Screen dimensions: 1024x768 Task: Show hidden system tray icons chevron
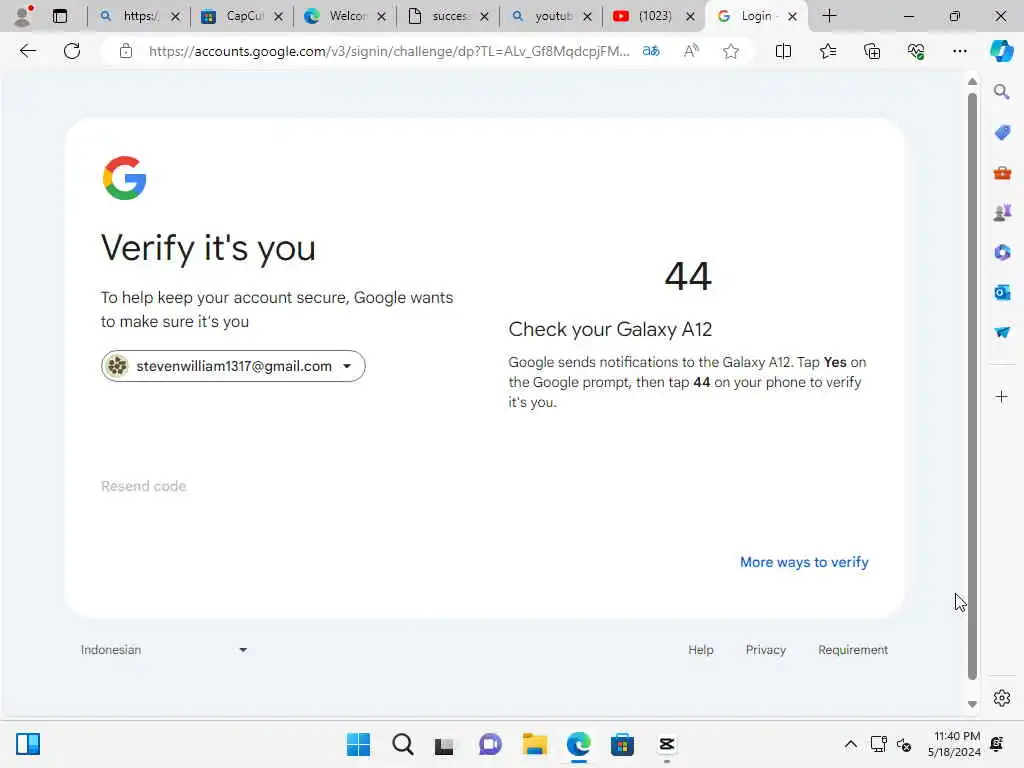click(850, 744)
